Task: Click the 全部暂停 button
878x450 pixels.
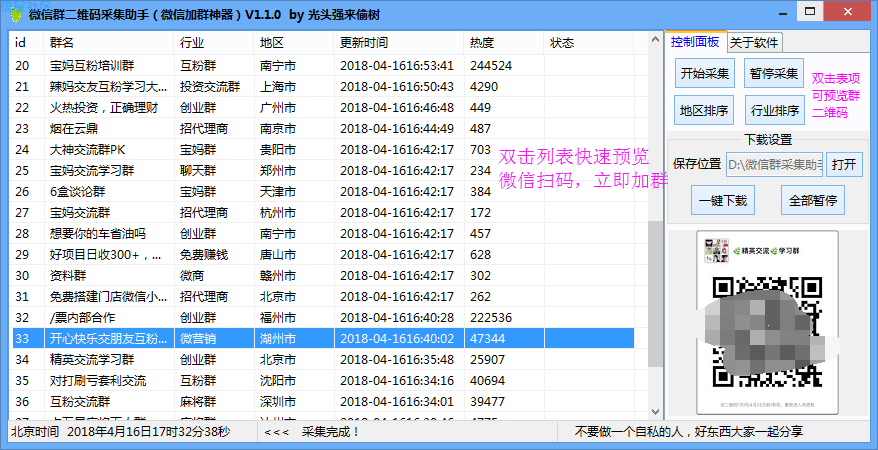Action: (x=813, y=200)
